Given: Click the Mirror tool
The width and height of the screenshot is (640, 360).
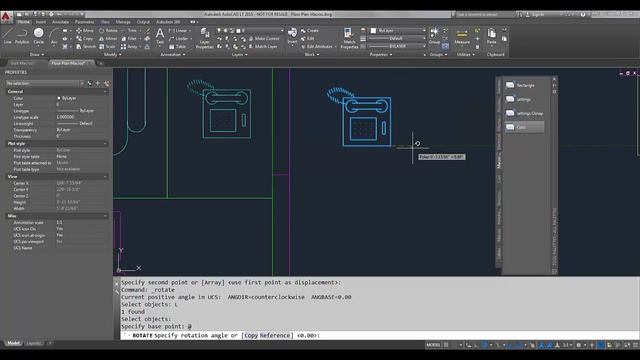Looking at the screenshot, I should click(x=108, y=39).
